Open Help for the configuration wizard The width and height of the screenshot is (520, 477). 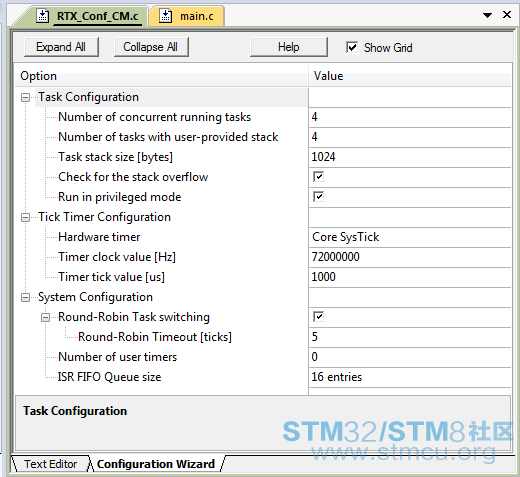(289, 47)
